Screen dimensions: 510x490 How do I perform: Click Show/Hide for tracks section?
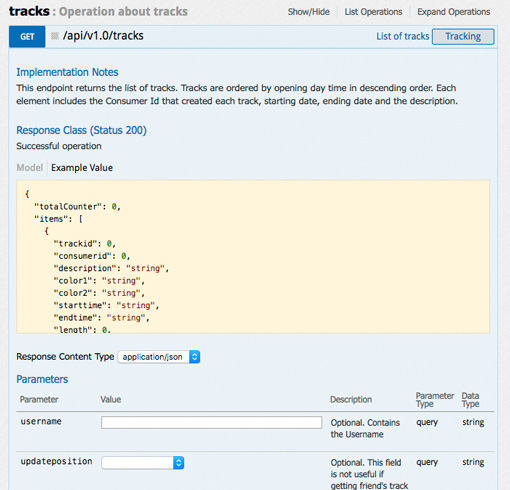(309, 12)
